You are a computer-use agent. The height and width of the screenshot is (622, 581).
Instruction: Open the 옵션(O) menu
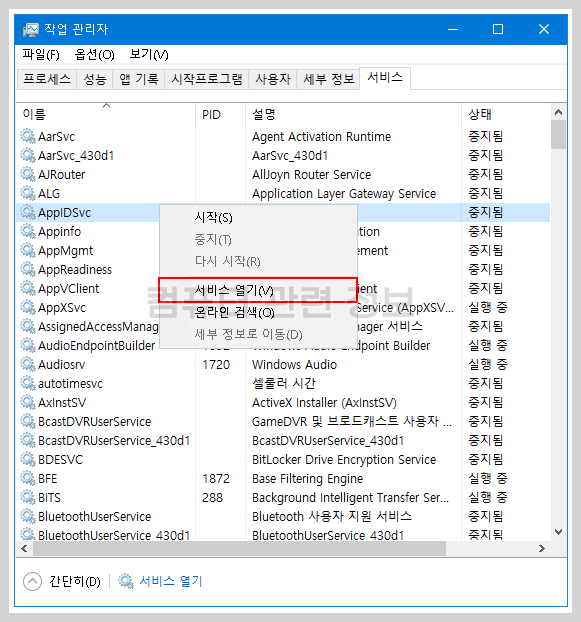[95, 54]
